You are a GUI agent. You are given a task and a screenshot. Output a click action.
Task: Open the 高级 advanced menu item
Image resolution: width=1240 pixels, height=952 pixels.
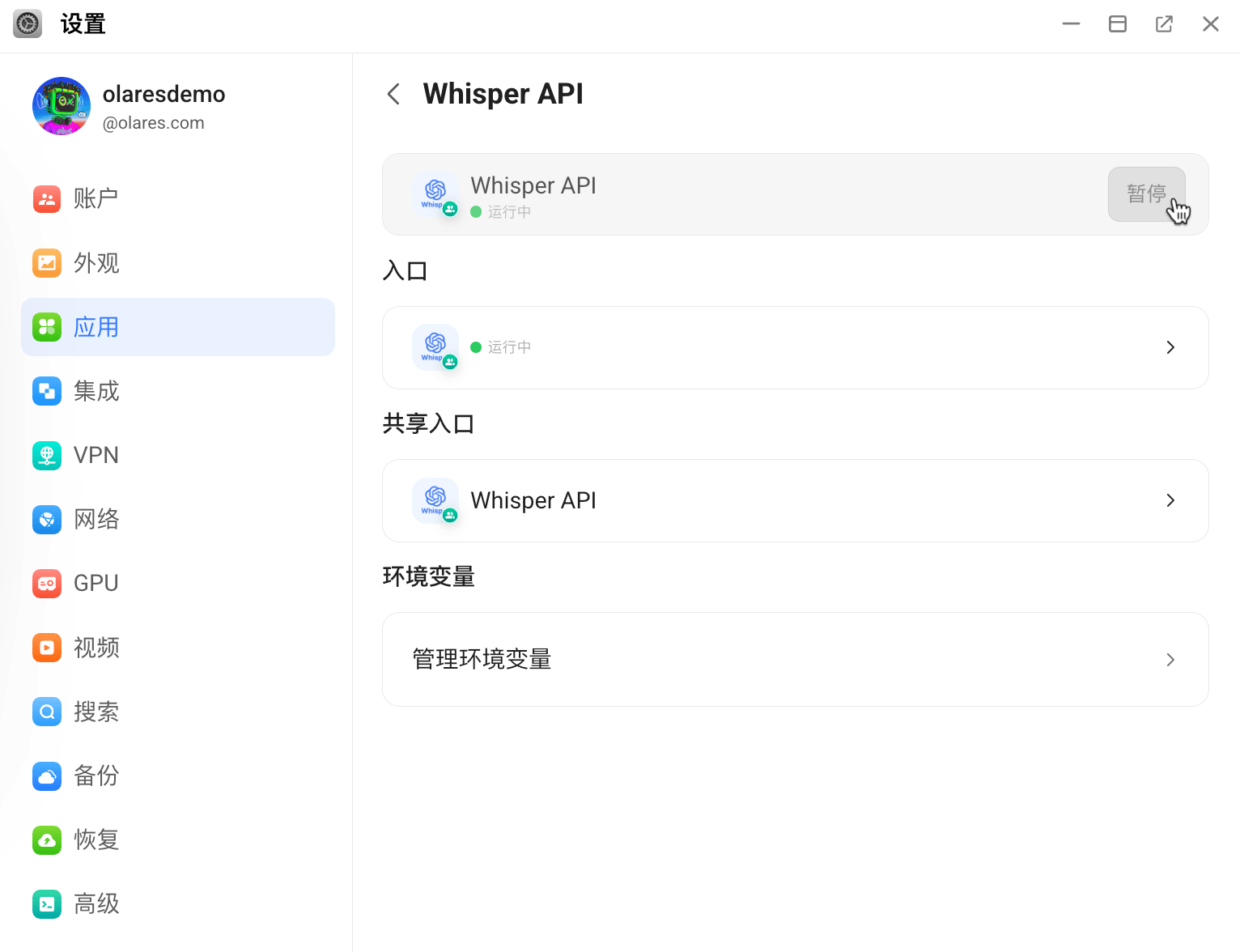pyautogui.click(x=96, y=903)
